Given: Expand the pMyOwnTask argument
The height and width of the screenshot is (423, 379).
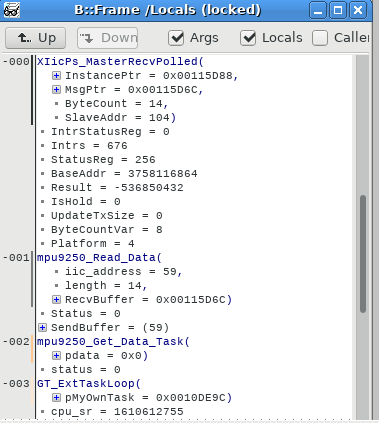Looking at the screenshot, I should tap(56, 398).
